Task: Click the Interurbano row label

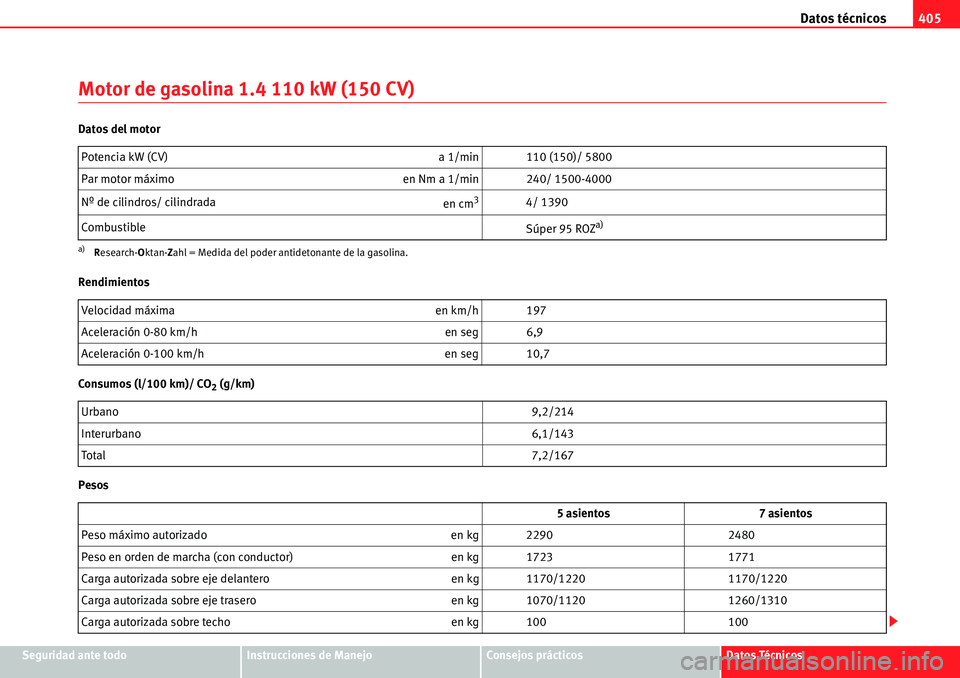Action: point(111,434)
